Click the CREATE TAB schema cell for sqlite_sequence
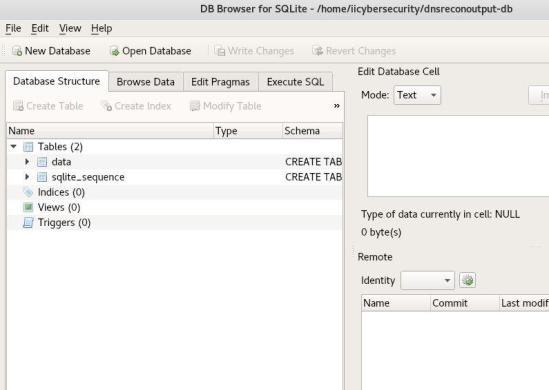Image resolution: width=549 pixels, height=390 pixels. click(313, 177)
